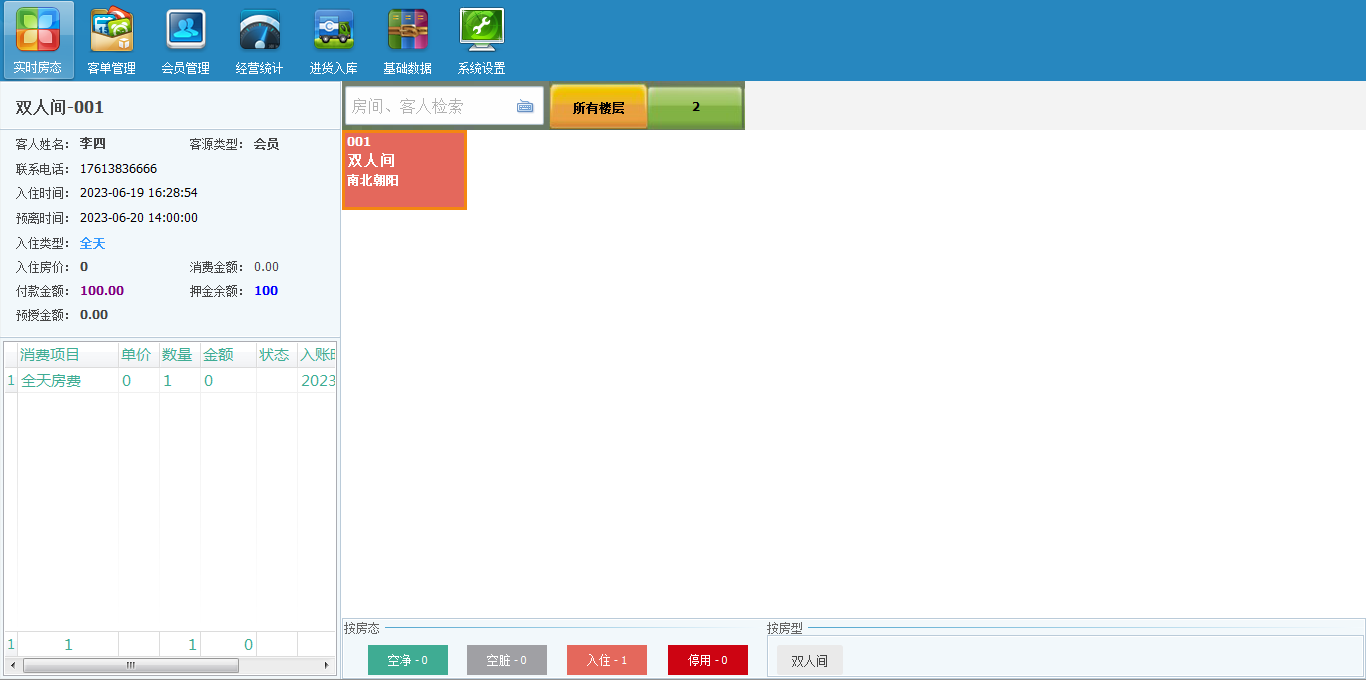Filter rooms by 入住 occupied status
The height and width of the screenshot is (680, 1366).
[x=606, y=660]
